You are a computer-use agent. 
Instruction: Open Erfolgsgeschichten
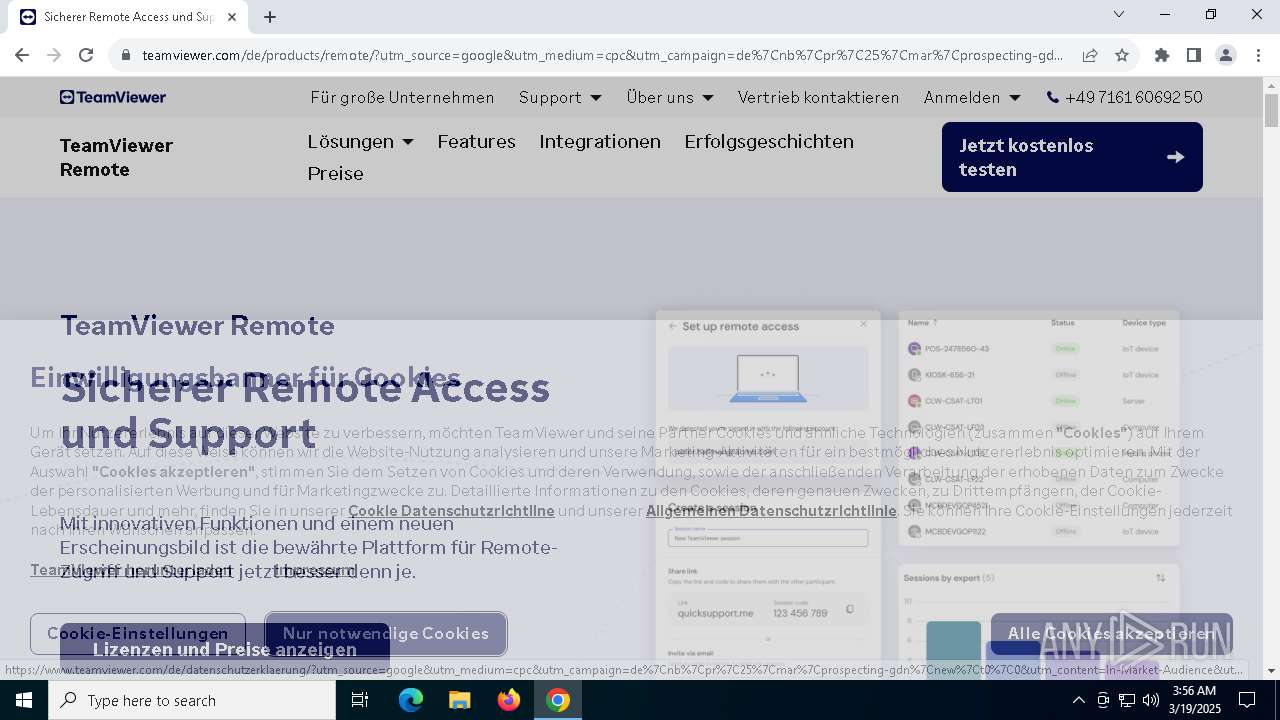(769, 141)
